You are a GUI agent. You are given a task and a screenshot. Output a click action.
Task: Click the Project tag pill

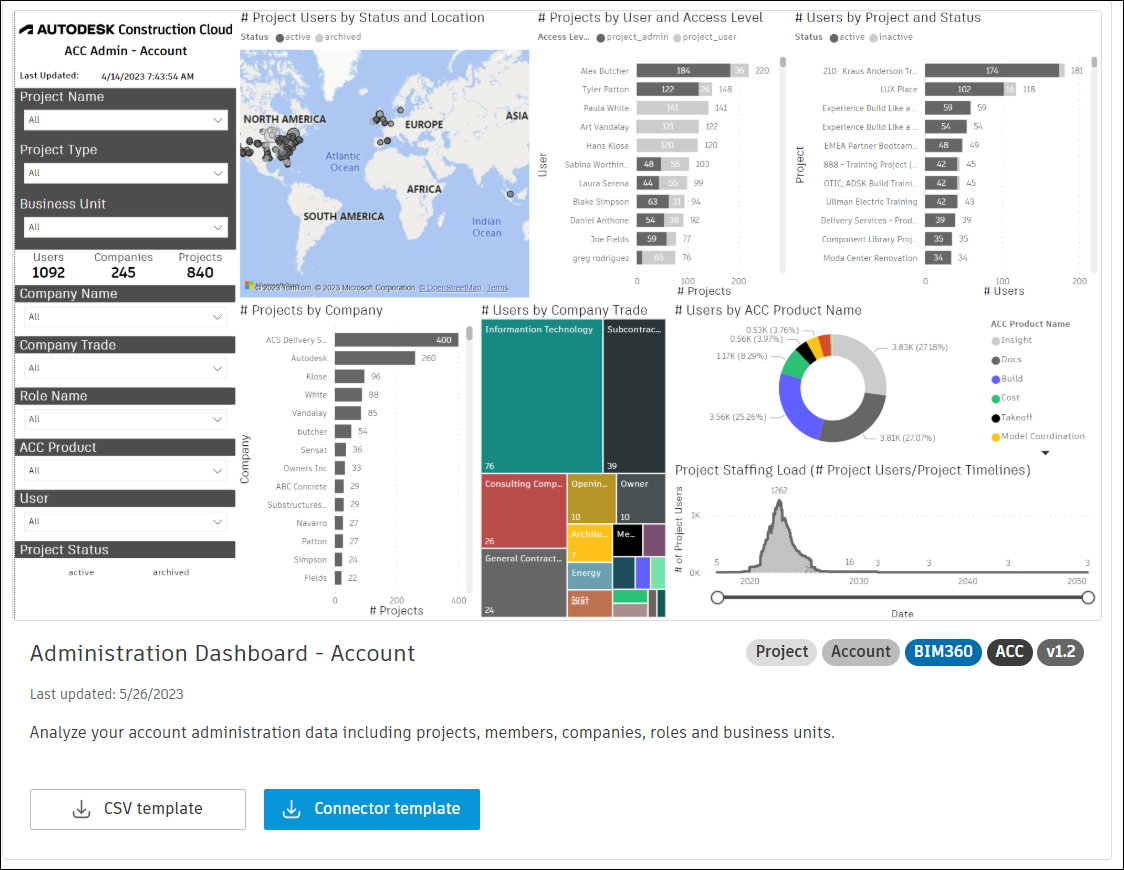[781, 652]
